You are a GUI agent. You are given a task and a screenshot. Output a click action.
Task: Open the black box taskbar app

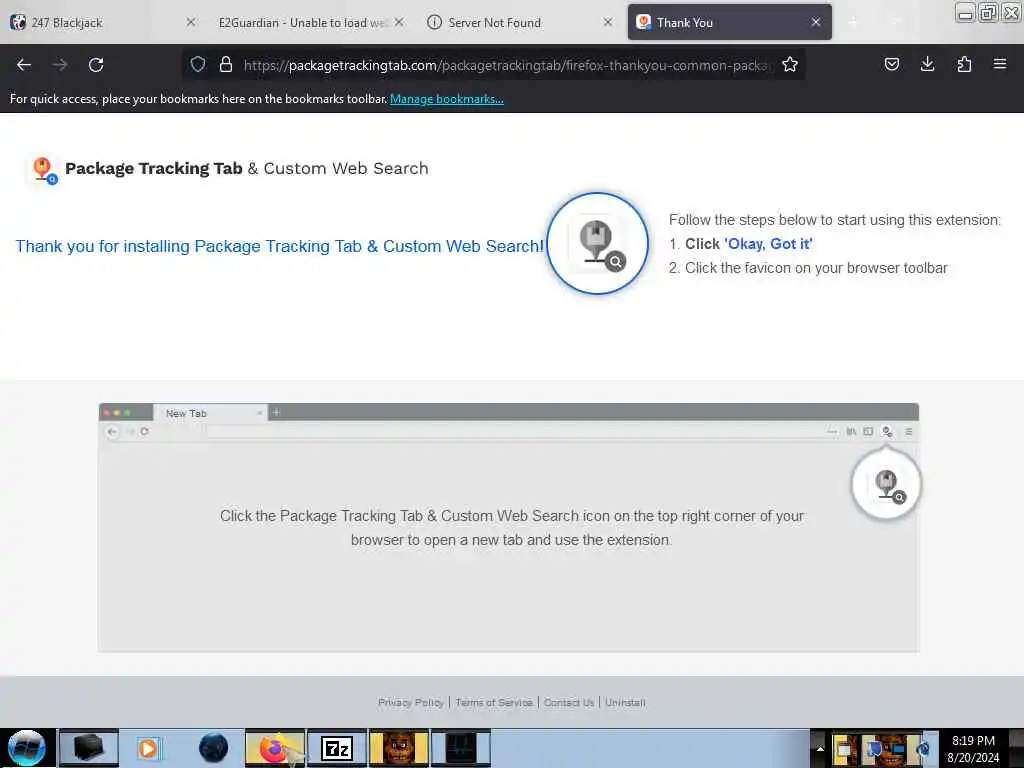tap(88, 748)
